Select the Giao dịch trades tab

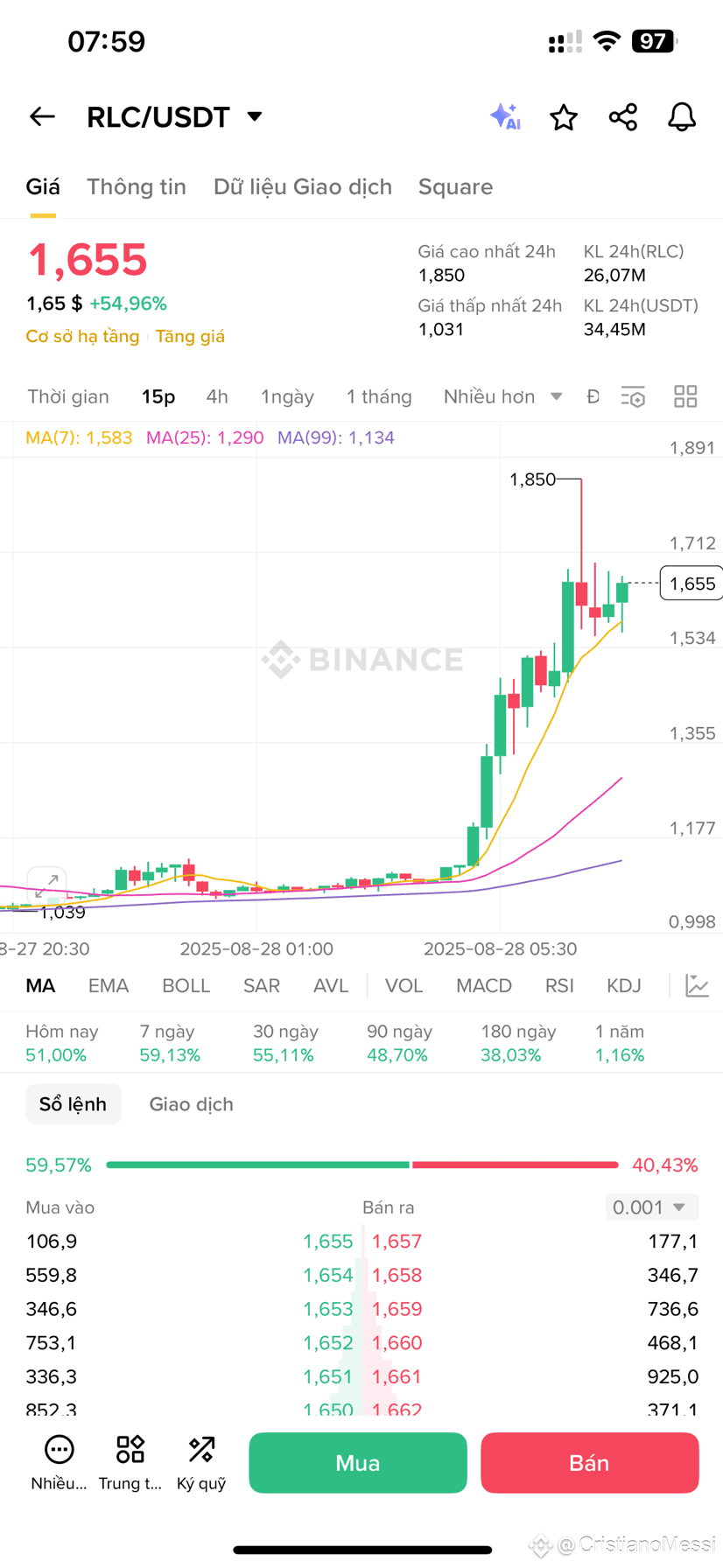191,1104
